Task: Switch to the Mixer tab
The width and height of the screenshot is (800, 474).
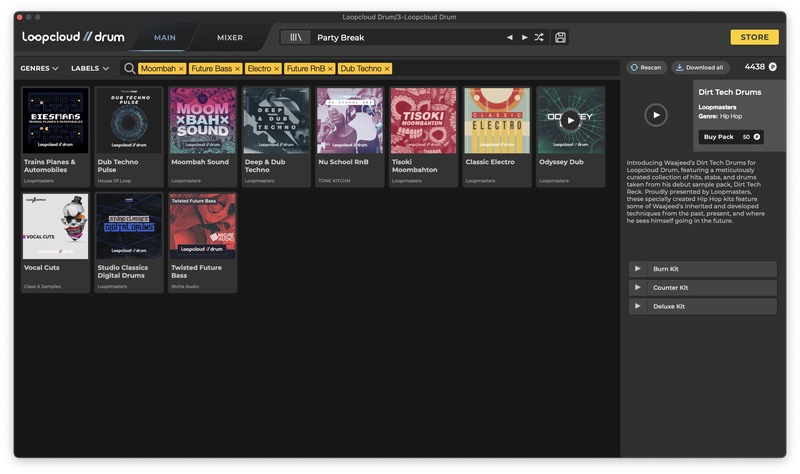Action: (x=230, y=38)
